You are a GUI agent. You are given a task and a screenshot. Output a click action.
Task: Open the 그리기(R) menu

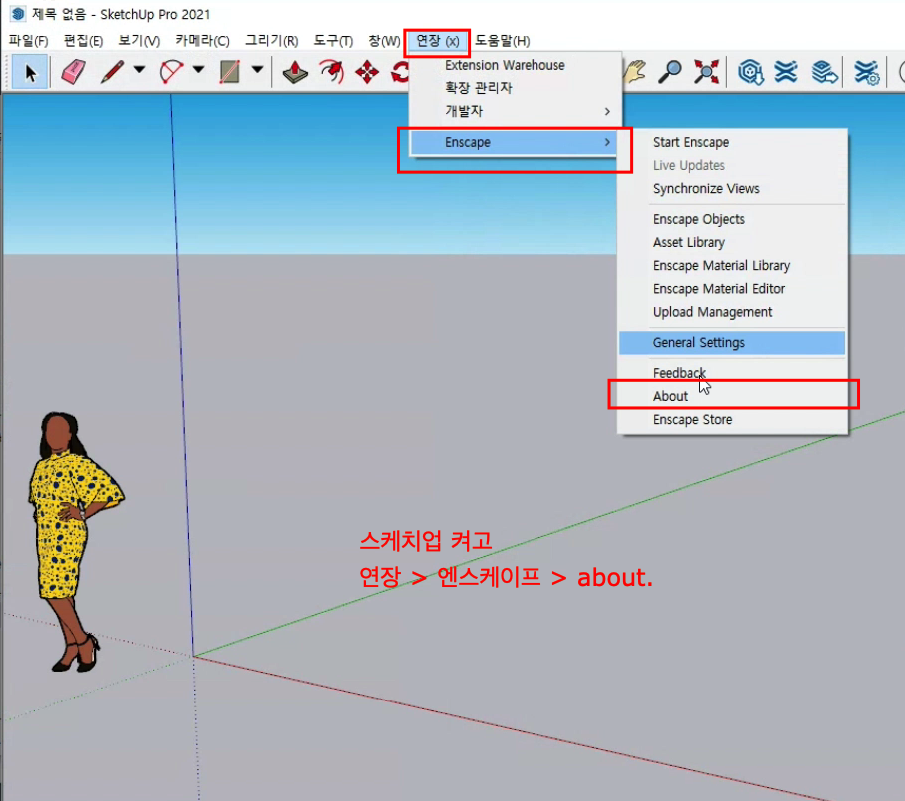272,41
